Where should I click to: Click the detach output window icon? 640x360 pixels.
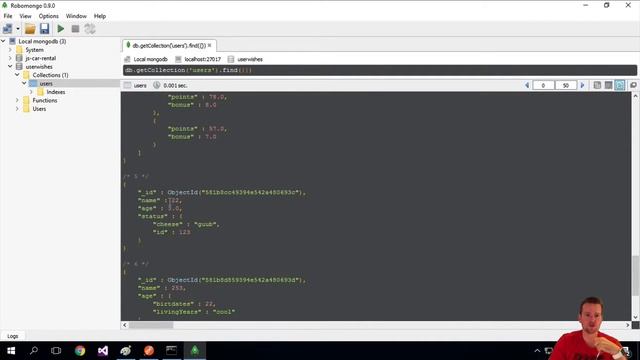click(633, 85)
